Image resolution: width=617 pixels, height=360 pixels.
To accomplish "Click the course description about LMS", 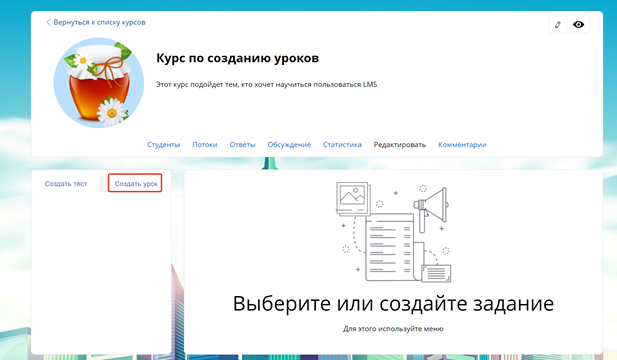I will tap(266, 85).
